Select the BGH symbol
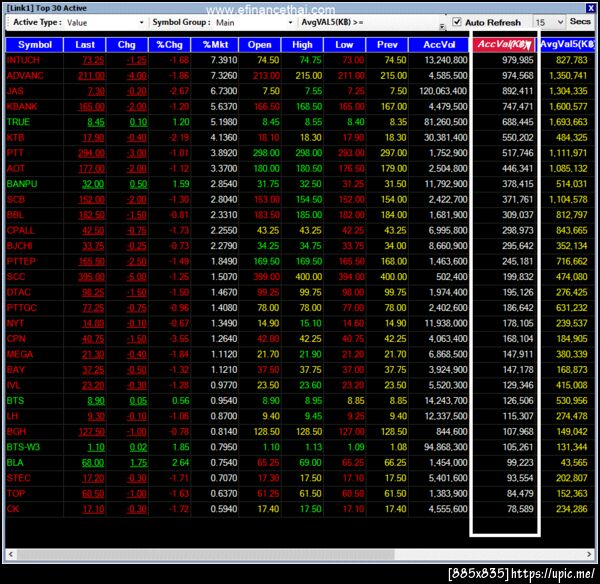600x584 pixels. 16,432
